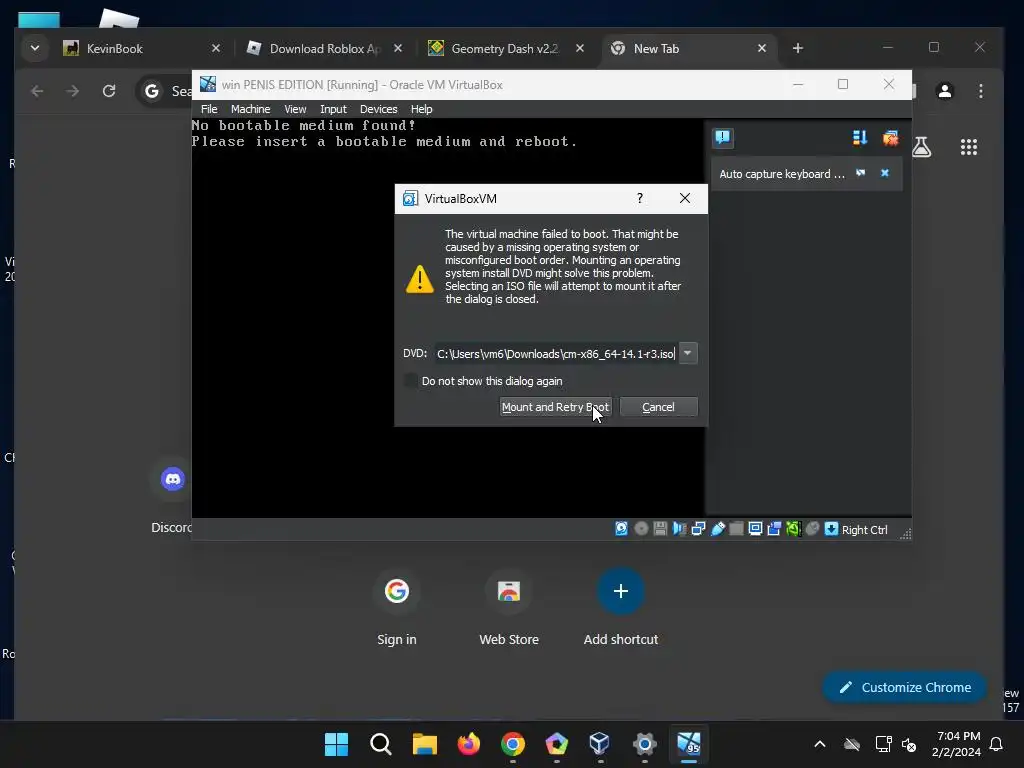Open the network adapters indicator icon
This screenshot has width=1024, height=768.
tap(698, 529)
